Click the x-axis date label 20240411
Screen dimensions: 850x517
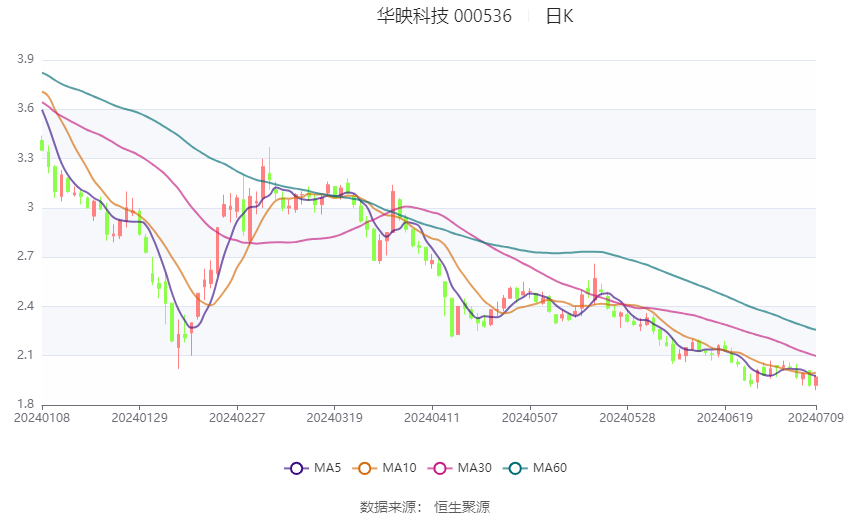click(x=432, y=418)
